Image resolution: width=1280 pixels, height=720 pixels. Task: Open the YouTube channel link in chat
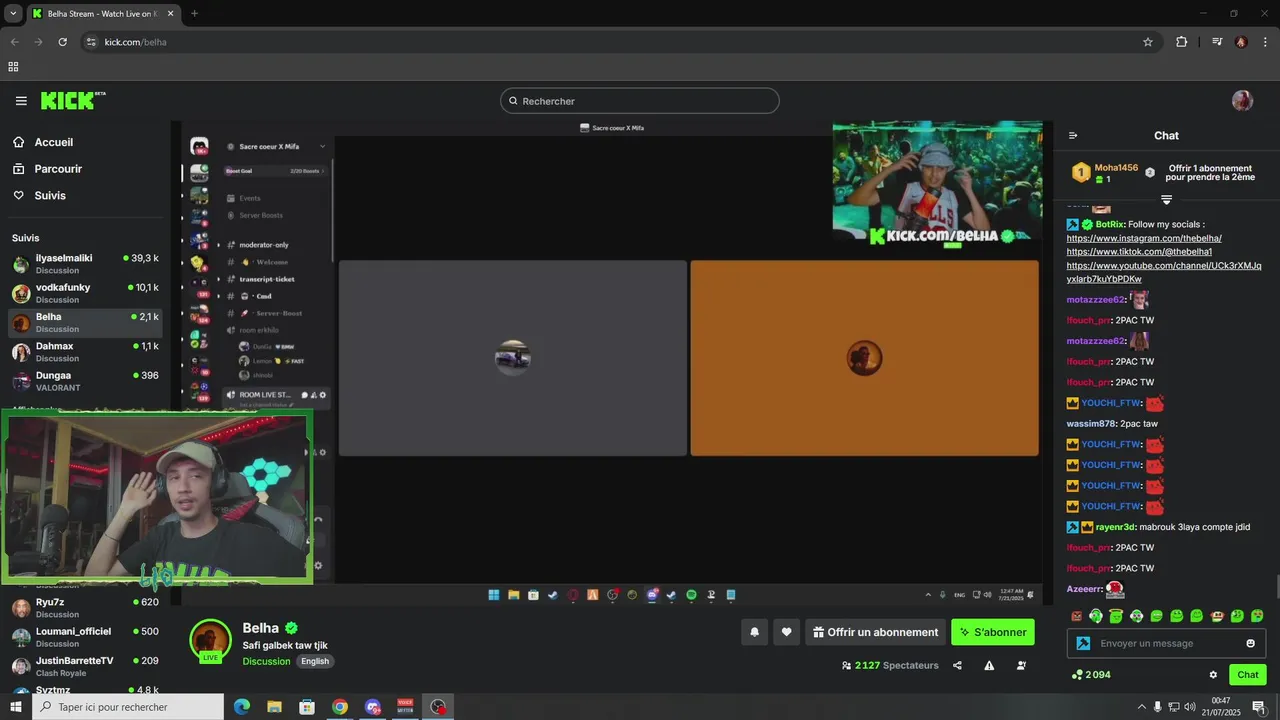click(x=1164, y=272)
